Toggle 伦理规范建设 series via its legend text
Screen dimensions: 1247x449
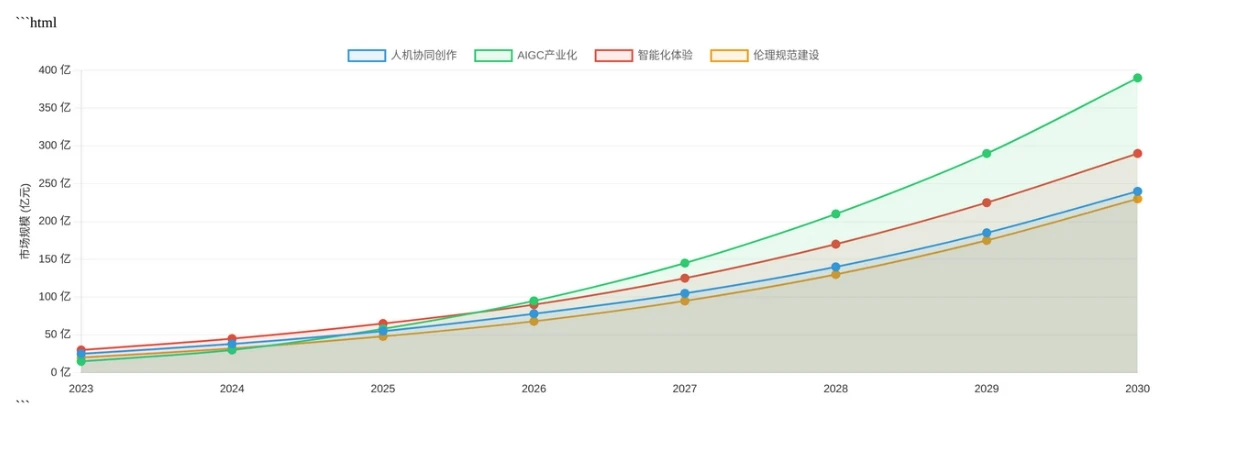(x=786, y=56)
